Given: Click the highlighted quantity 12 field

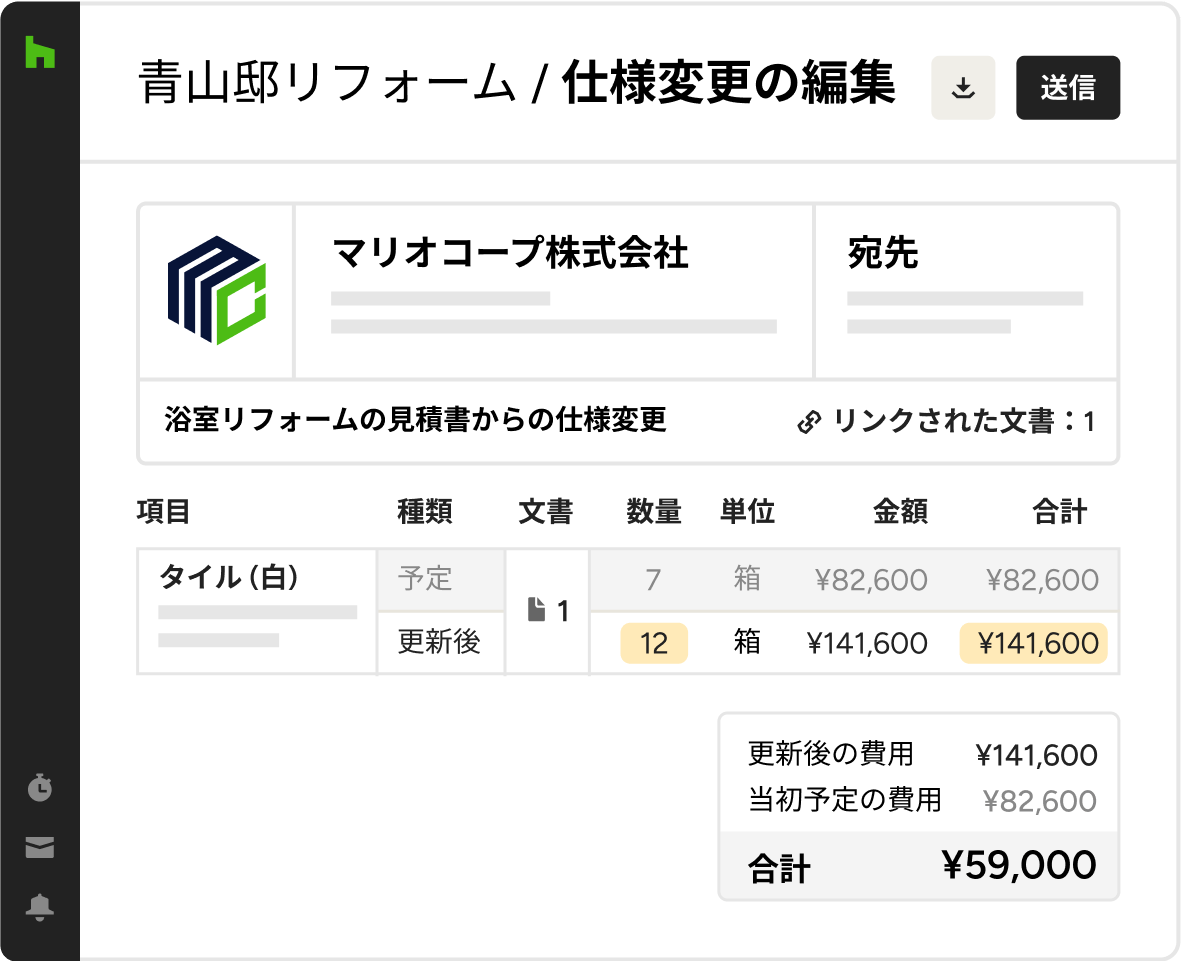Looking at the screenshot, I should point(654,643).
